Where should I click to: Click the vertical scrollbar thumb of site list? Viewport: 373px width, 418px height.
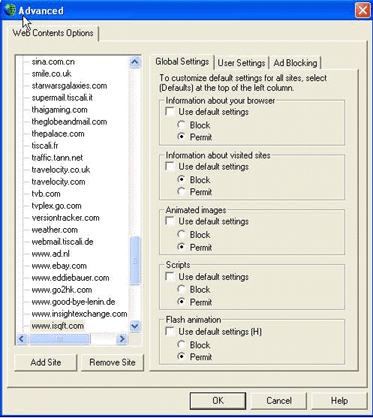(135, 261)
